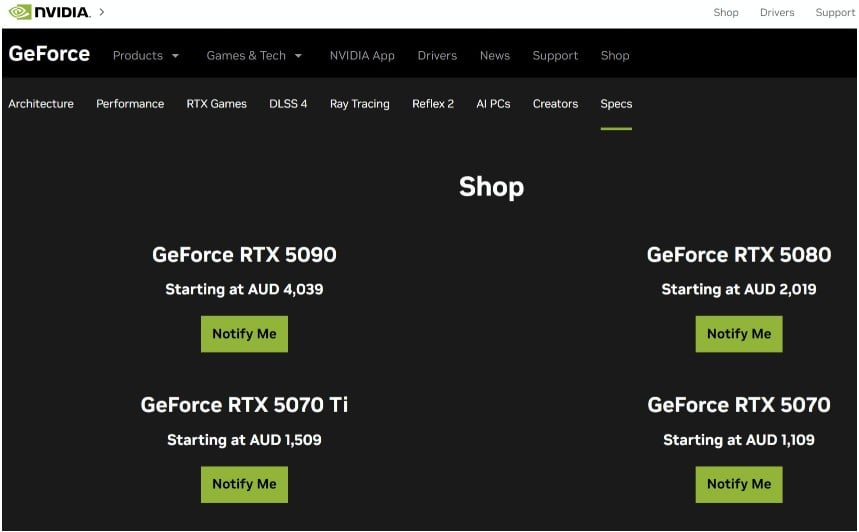859x532 pixels.
Task: Open the Reflex 2 tab
Action: click(433, 104)
